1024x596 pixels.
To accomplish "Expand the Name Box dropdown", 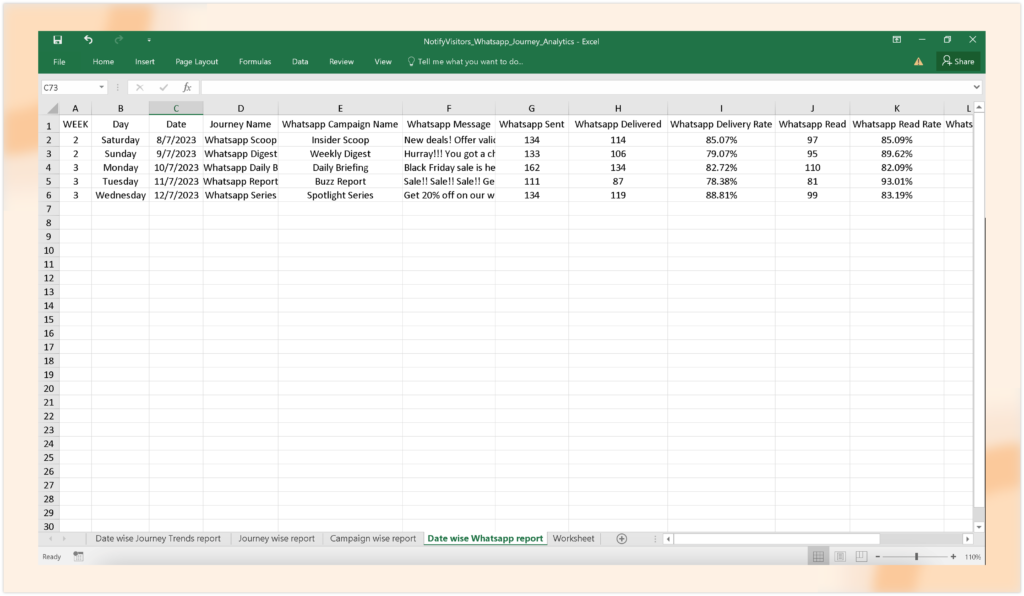I will coord(102,88).
